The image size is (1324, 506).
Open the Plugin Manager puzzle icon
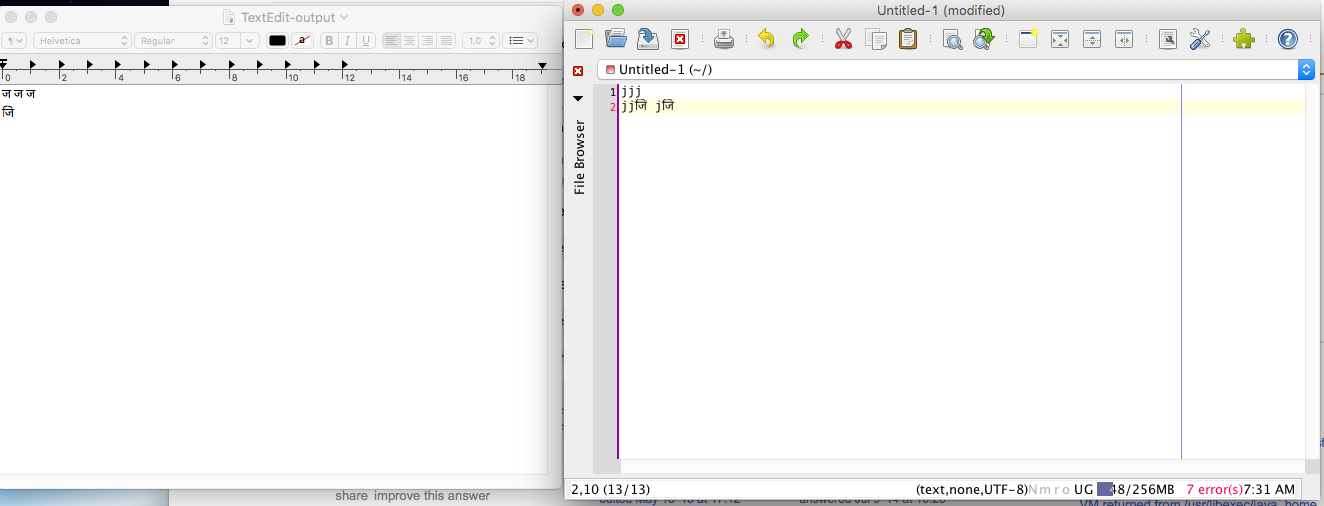(1243, 39)
